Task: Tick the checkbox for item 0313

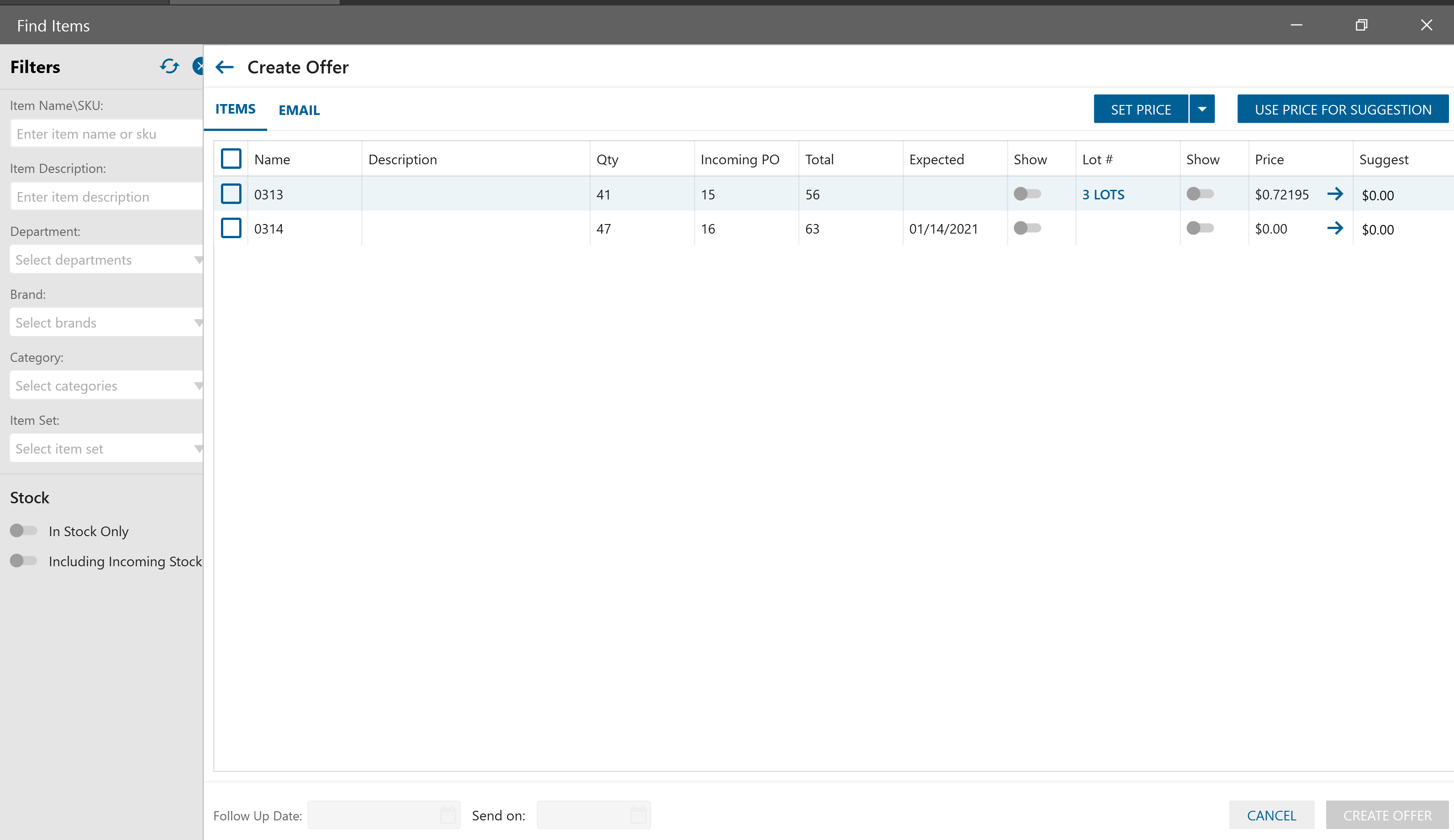Action: tap(231, 194)
